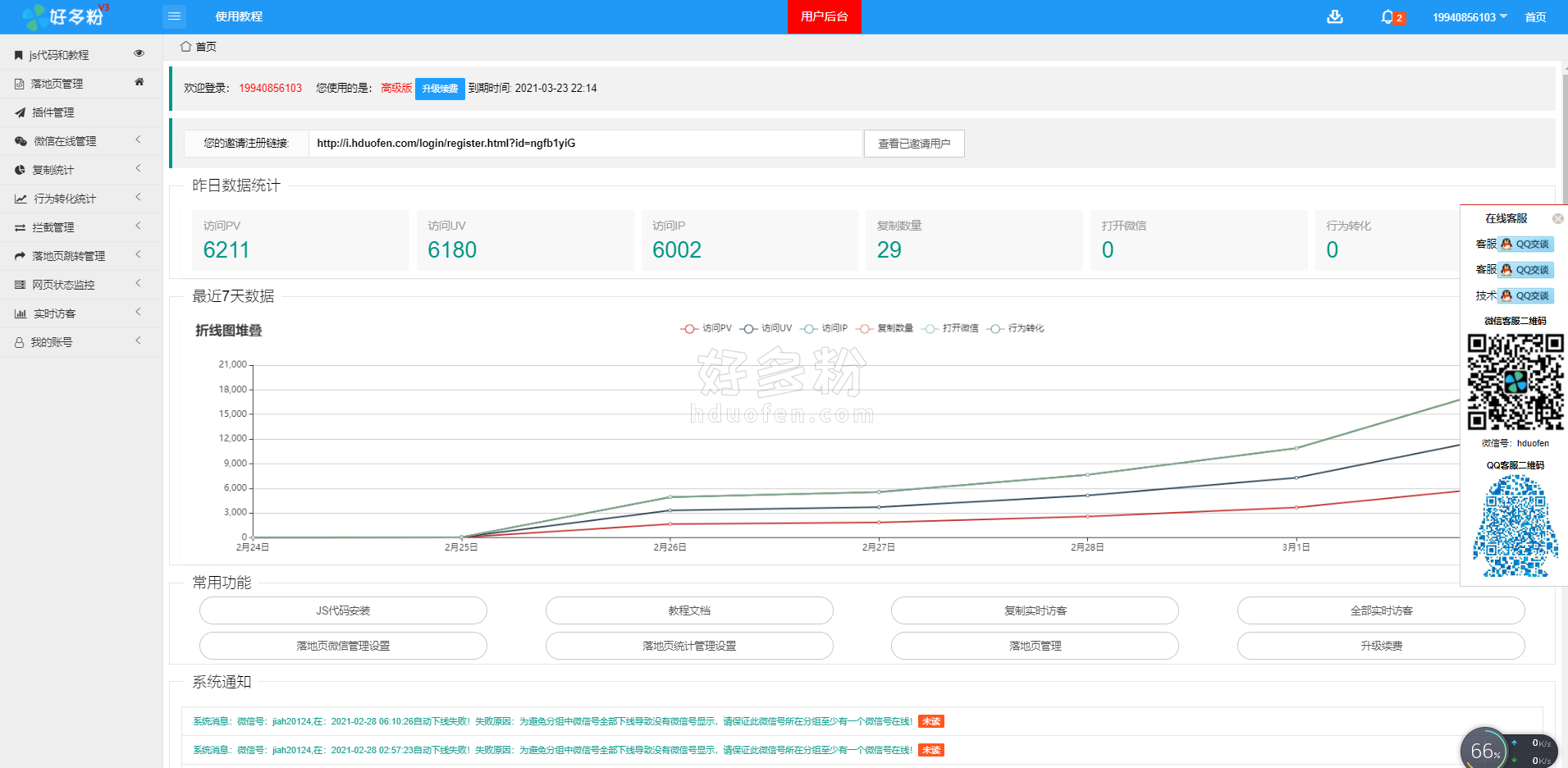Image resolution: width=1568 pixels, height=768 pixels.
Task: Toggle the 打开微信 series in chart legend
Action: coord(950,328)
